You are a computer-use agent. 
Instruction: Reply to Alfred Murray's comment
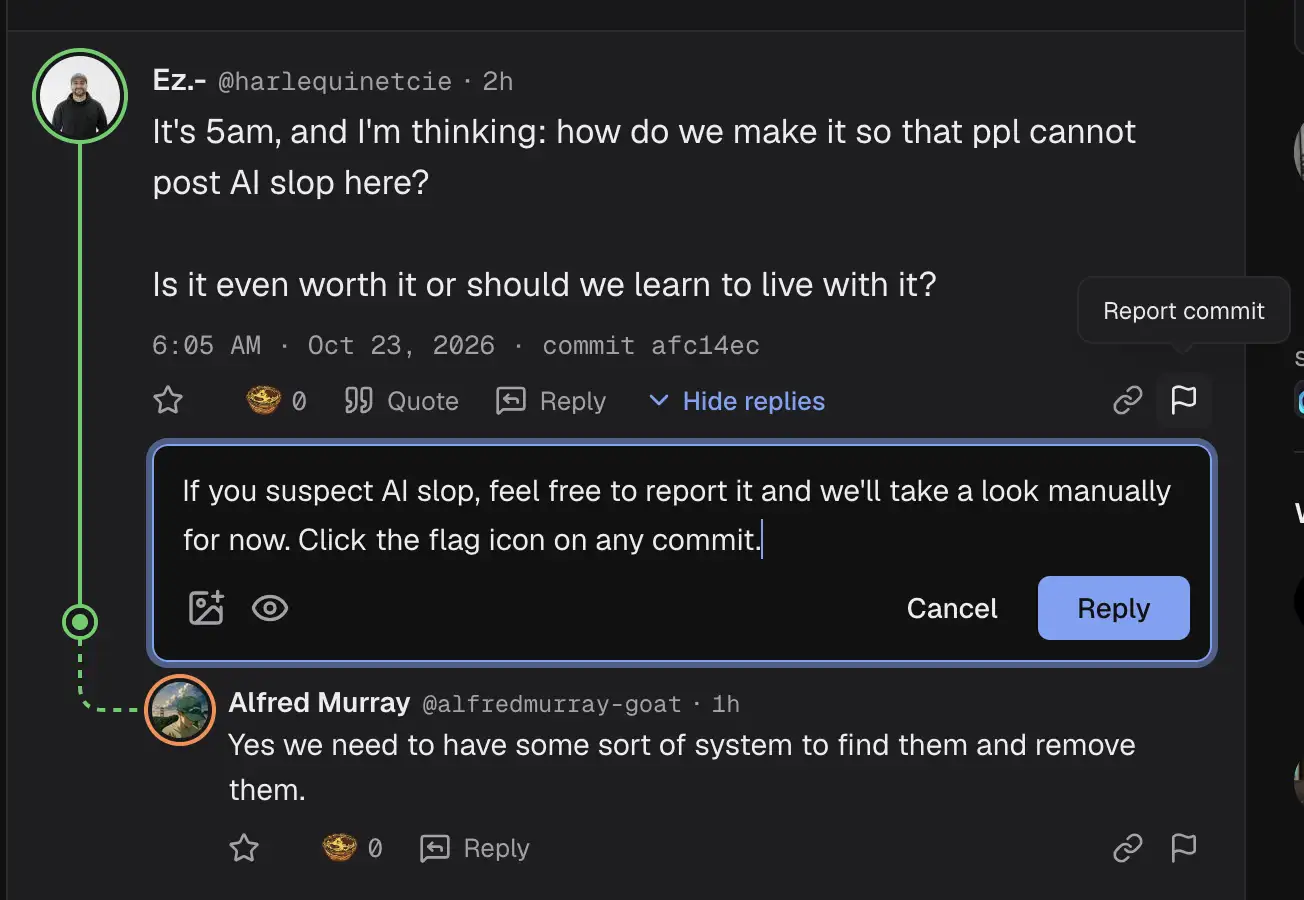pyautogui.click(x=475, y=848)
